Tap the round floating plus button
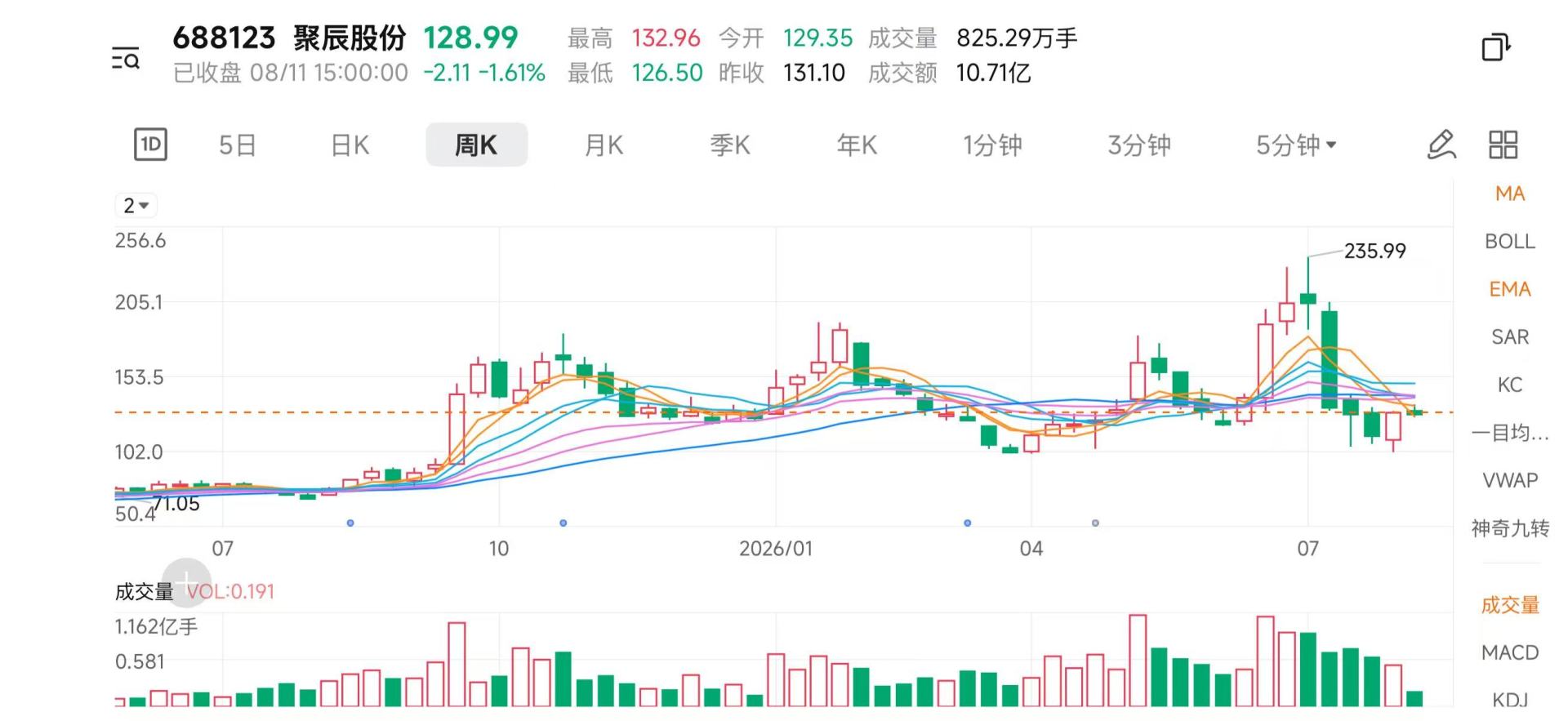The width and height of the screenshot is (1568, 721). [186, 582]
